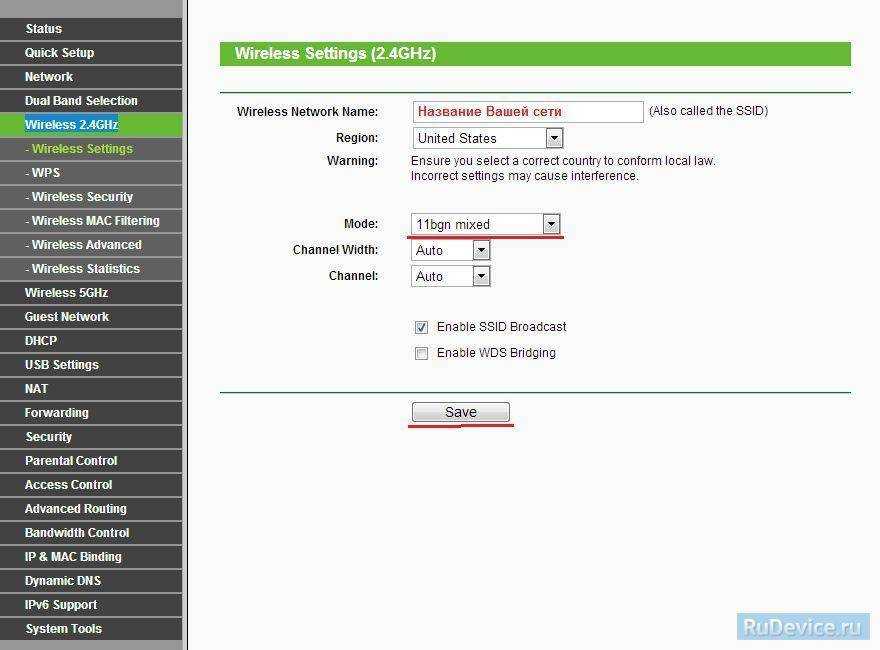
Task: Uncheck Enable SSID Broadcast checkbox
Action: click(x=421, y=327)
